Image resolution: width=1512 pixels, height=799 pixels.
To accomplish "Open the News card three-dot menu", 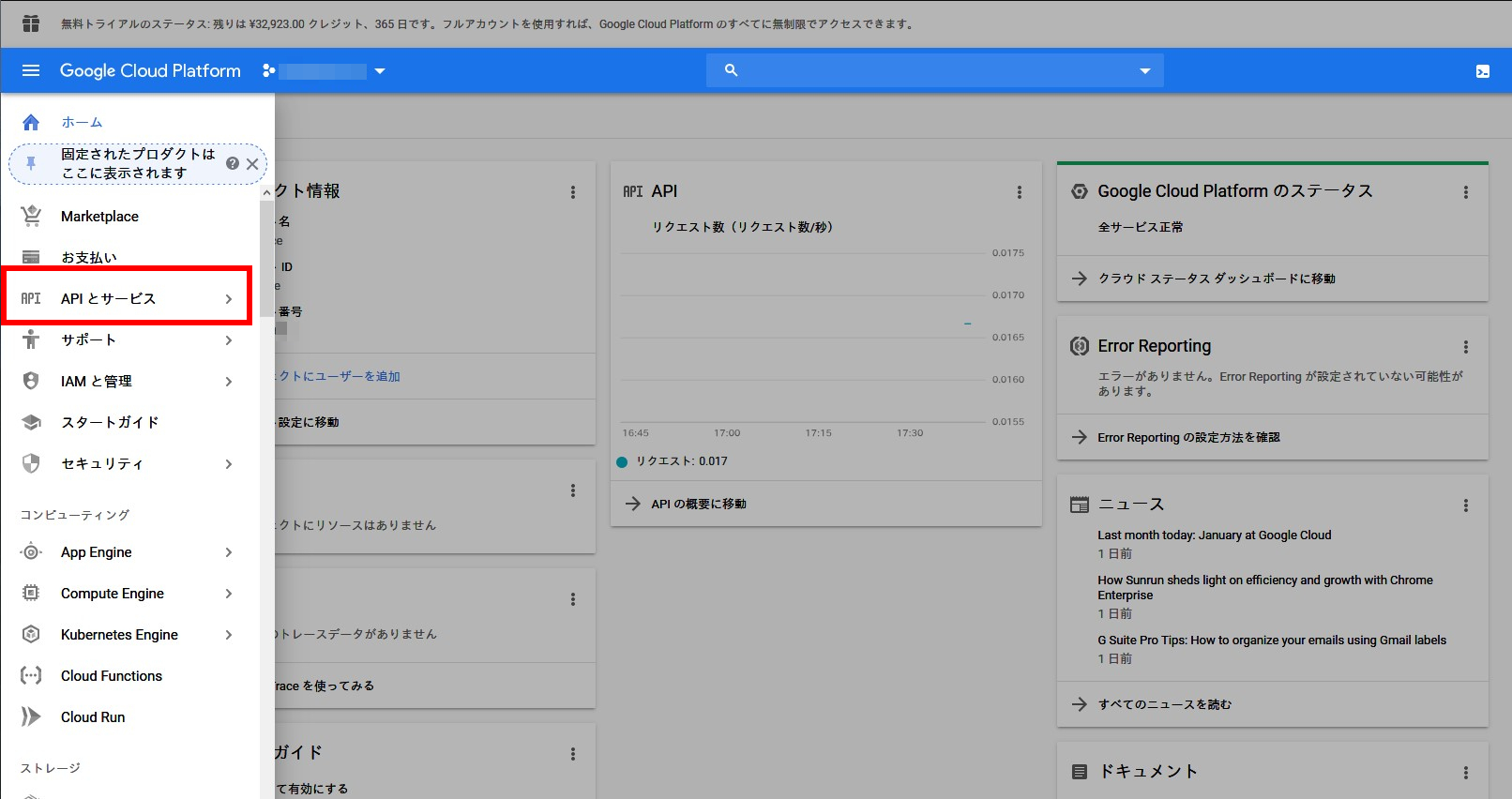I will (1465, 505).
